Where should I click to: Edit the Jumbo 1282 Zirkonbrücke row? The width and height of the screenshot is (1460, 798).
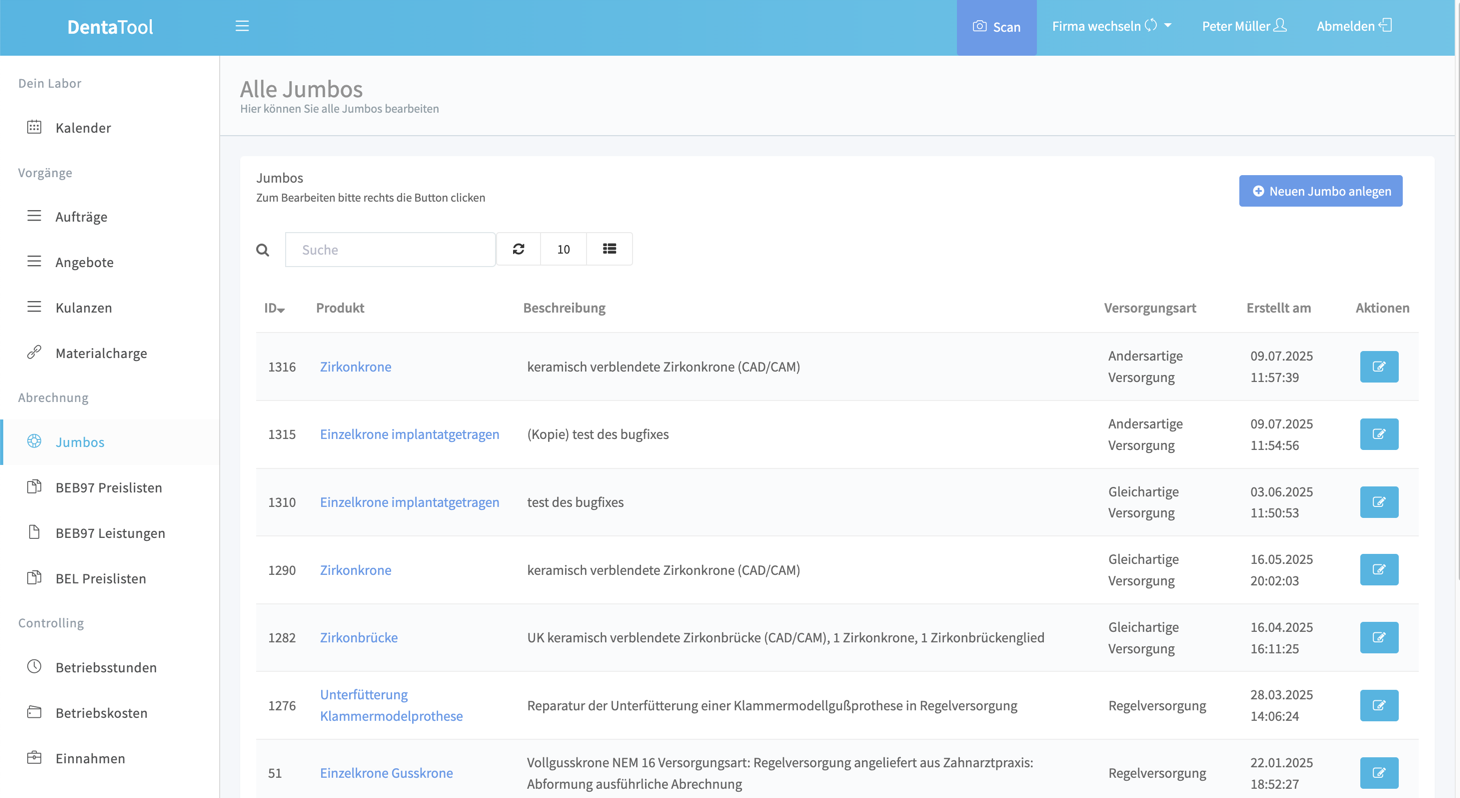1378,638
